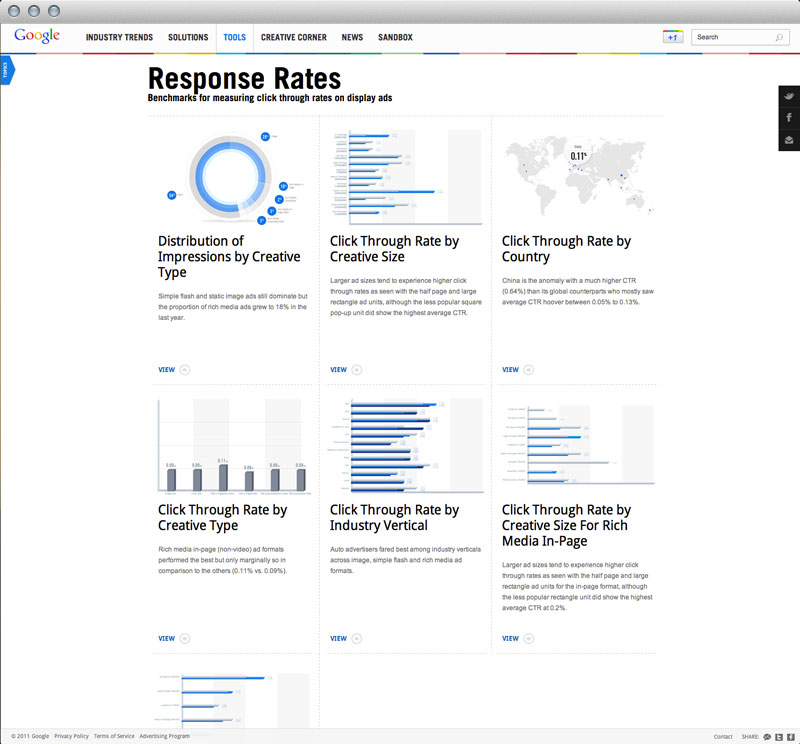This screenshot has width=800, height=744.
Task: Open the Advertising Program footer link
Action: click(x=165, y=736)
